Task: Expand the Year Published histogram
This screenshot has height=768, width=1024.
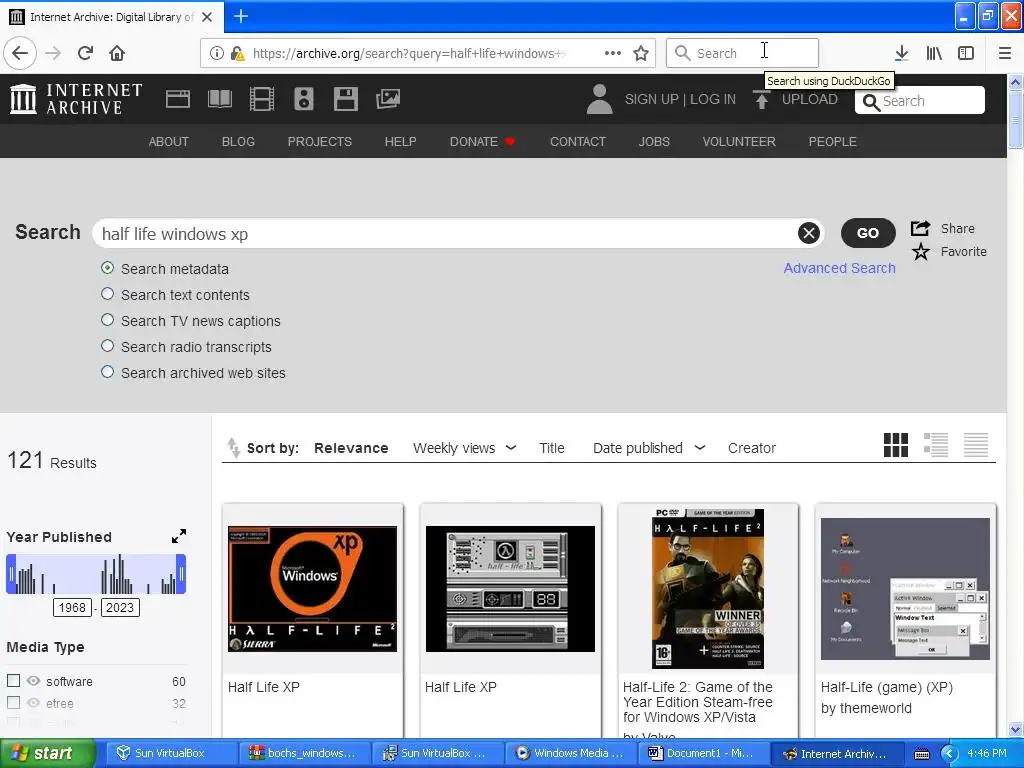Action: 178,536
